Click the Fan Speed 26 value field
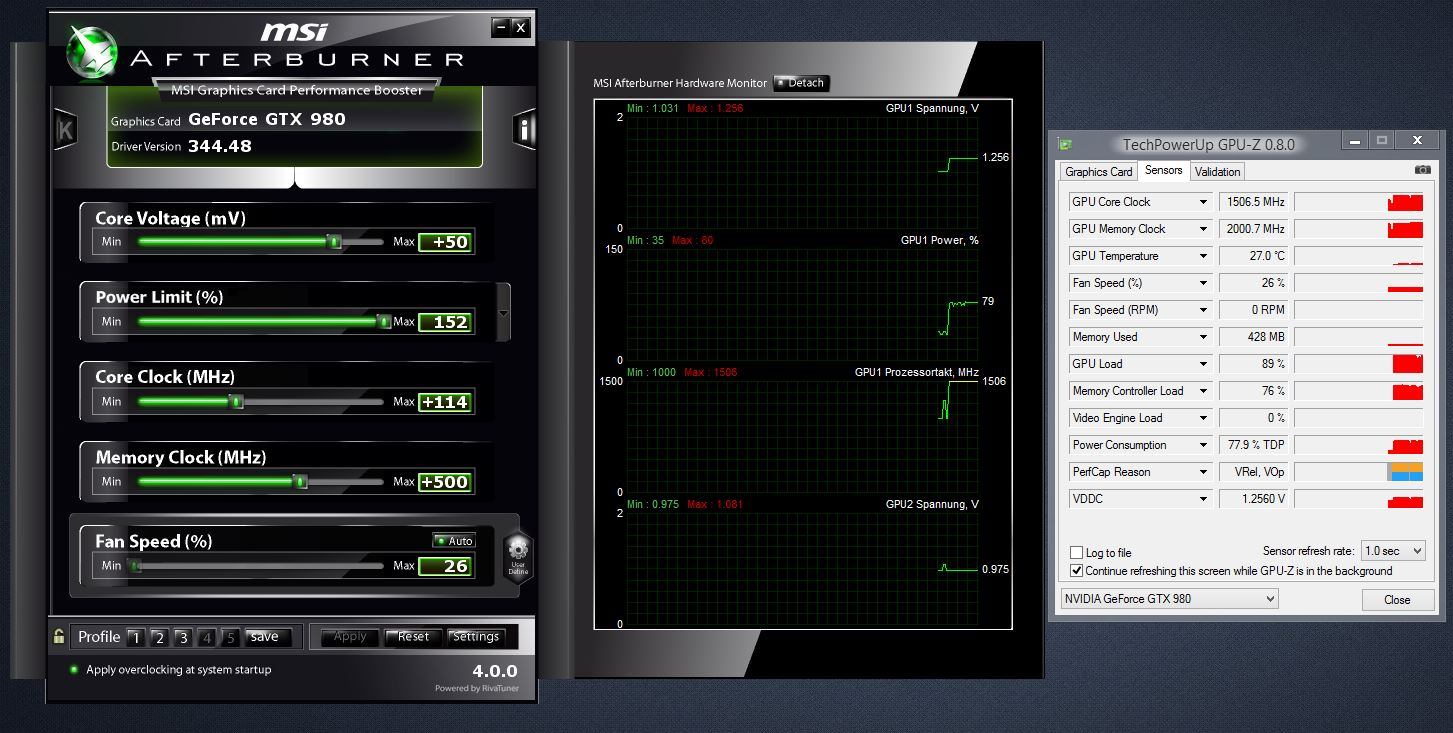The width and height of the screenshot is (1453, 733). 445,566
